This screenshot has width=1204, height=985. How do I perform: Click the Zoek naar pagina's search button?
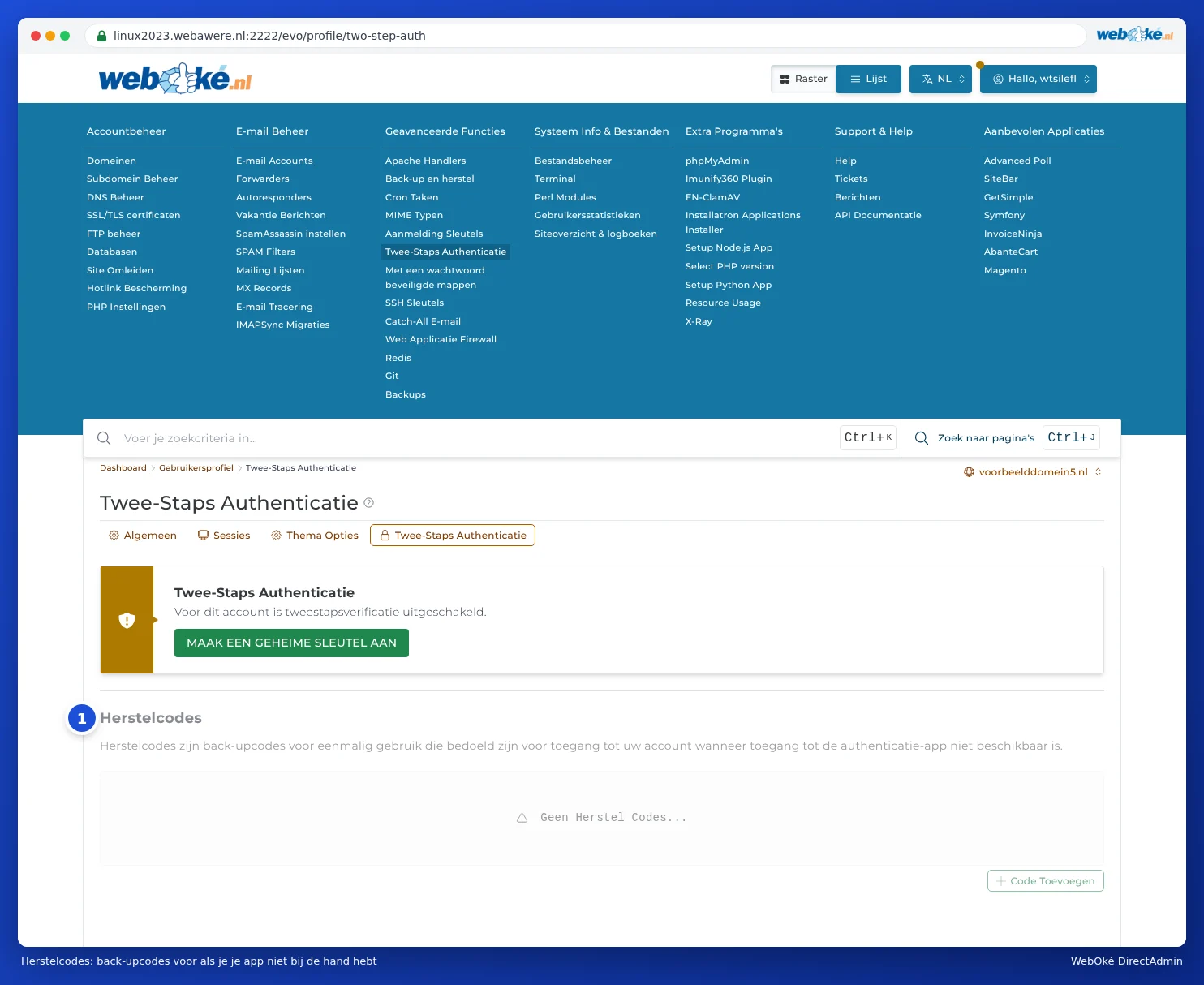coord(1007,438)
